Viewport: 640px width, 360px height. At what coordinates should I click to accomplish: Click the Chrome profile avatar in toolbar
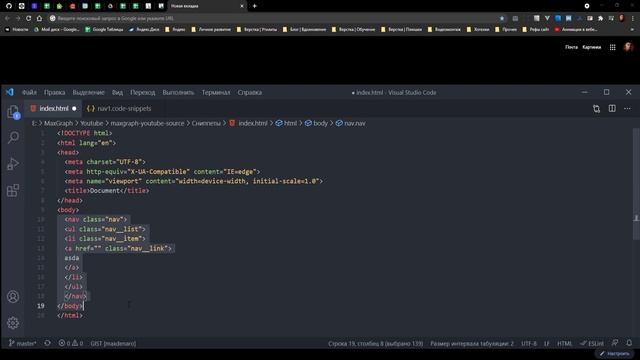[622, 18]
